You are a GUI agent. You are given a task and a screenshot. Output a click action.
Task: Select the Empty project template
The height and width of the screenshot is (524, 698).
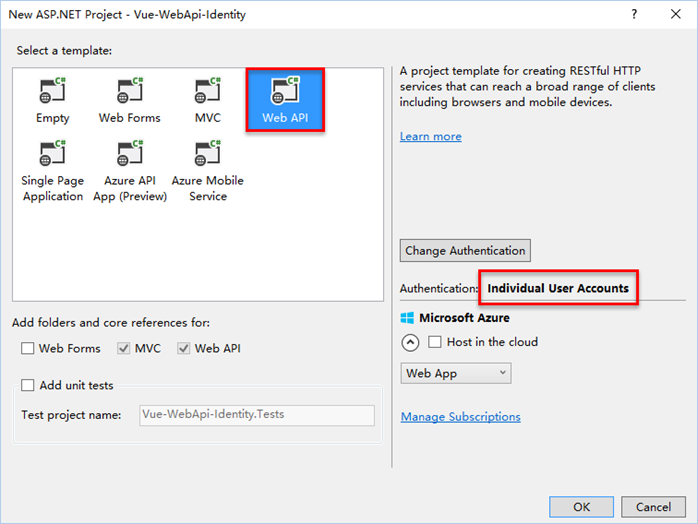(x=53, y=101)
